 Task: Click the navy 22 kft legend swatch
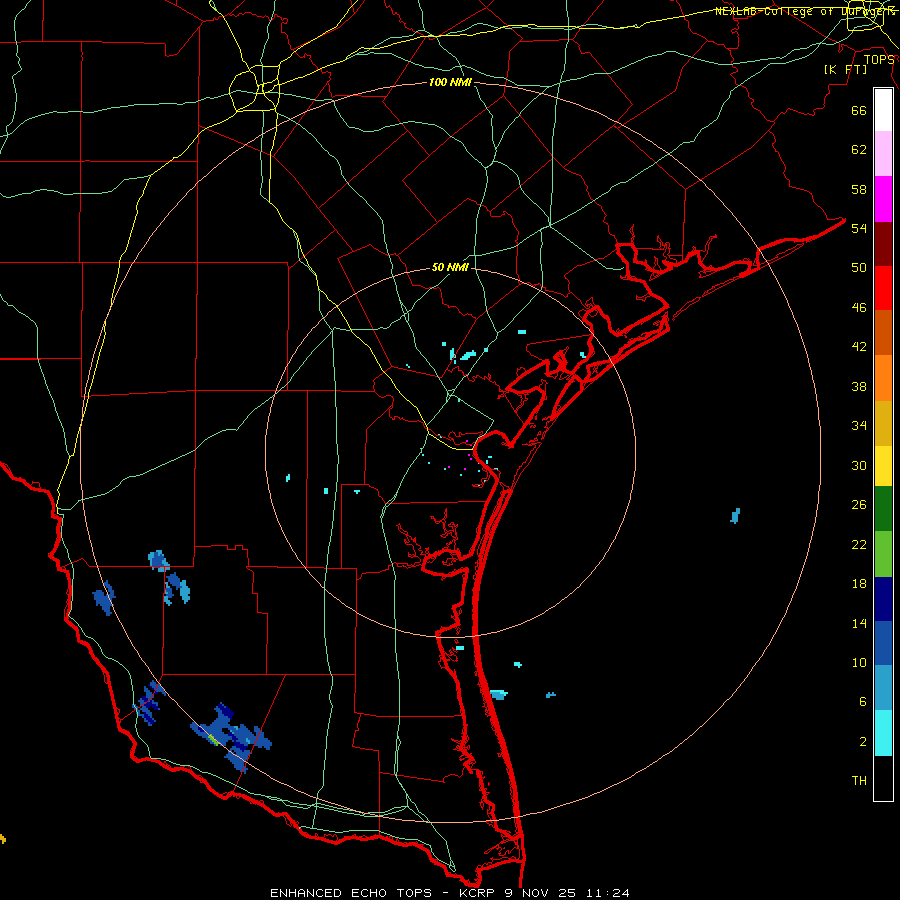[883, 599]
